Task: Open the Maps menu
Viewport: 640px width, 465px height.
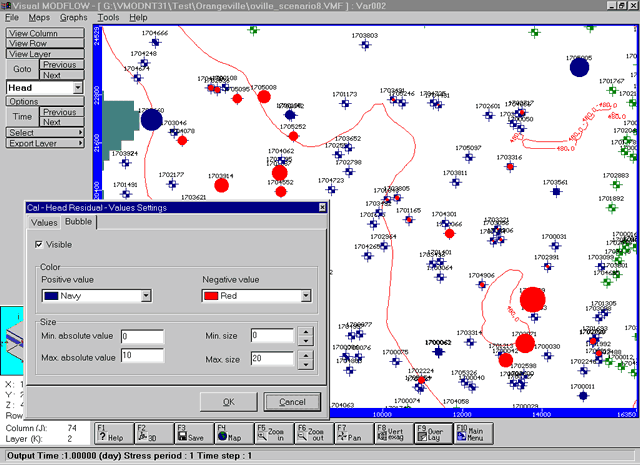Action: (x=39, y=18)
